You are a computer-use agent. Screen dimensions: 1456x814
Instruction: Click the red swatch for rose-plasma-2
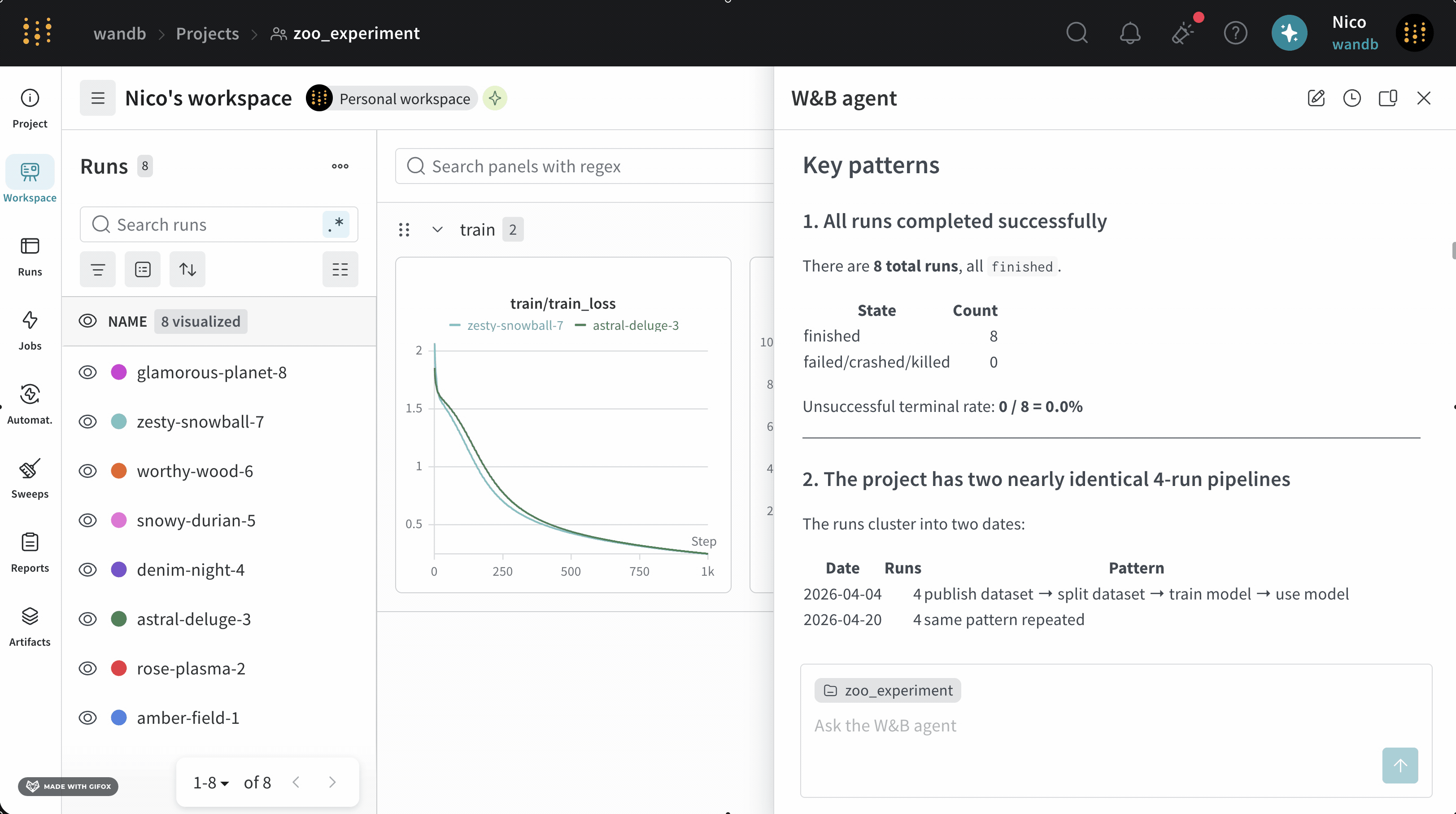point(119,668)
